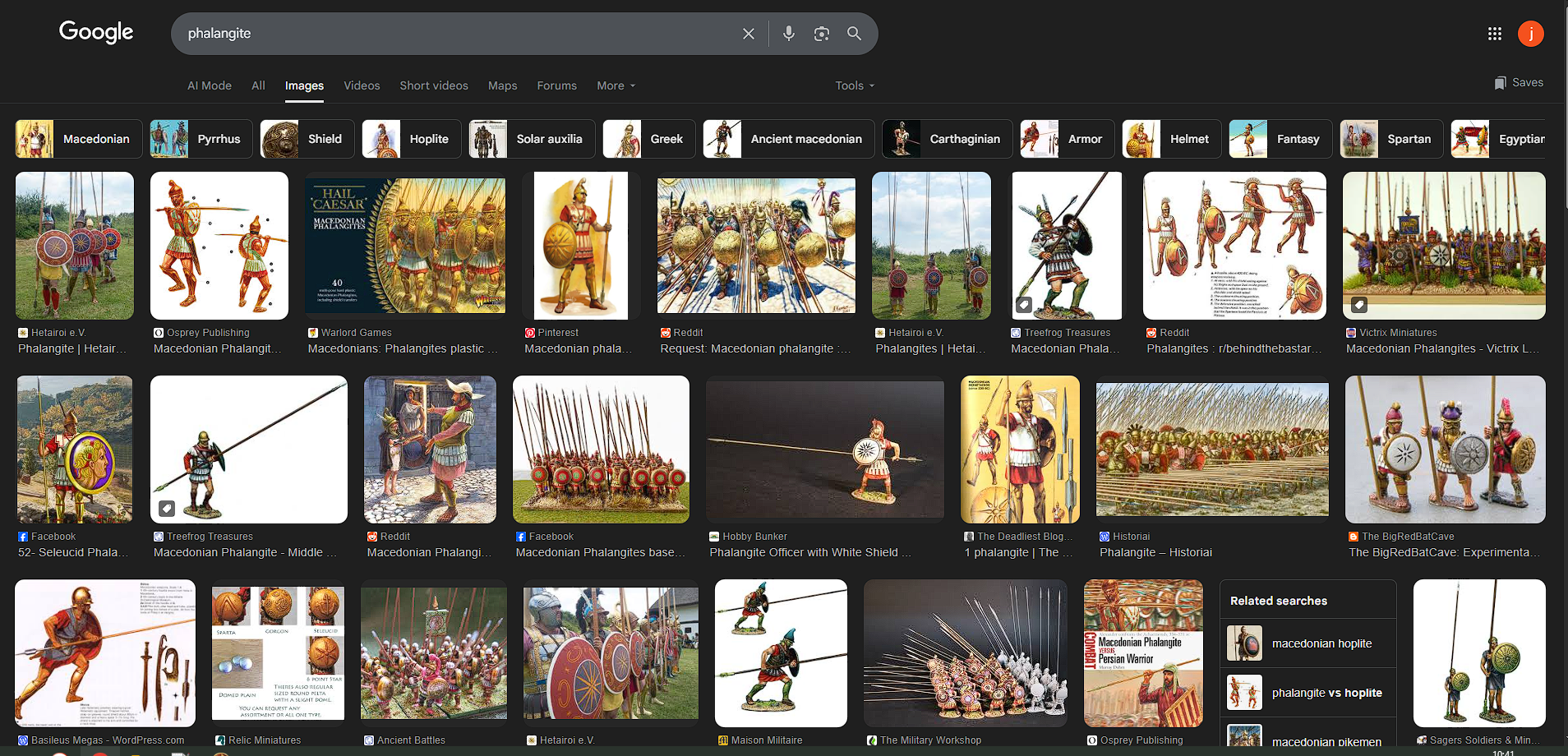The height and width of the screenshot is (756, 1568).
Task: Click the Military Workshop source favicon
Action: pos(872,740)
